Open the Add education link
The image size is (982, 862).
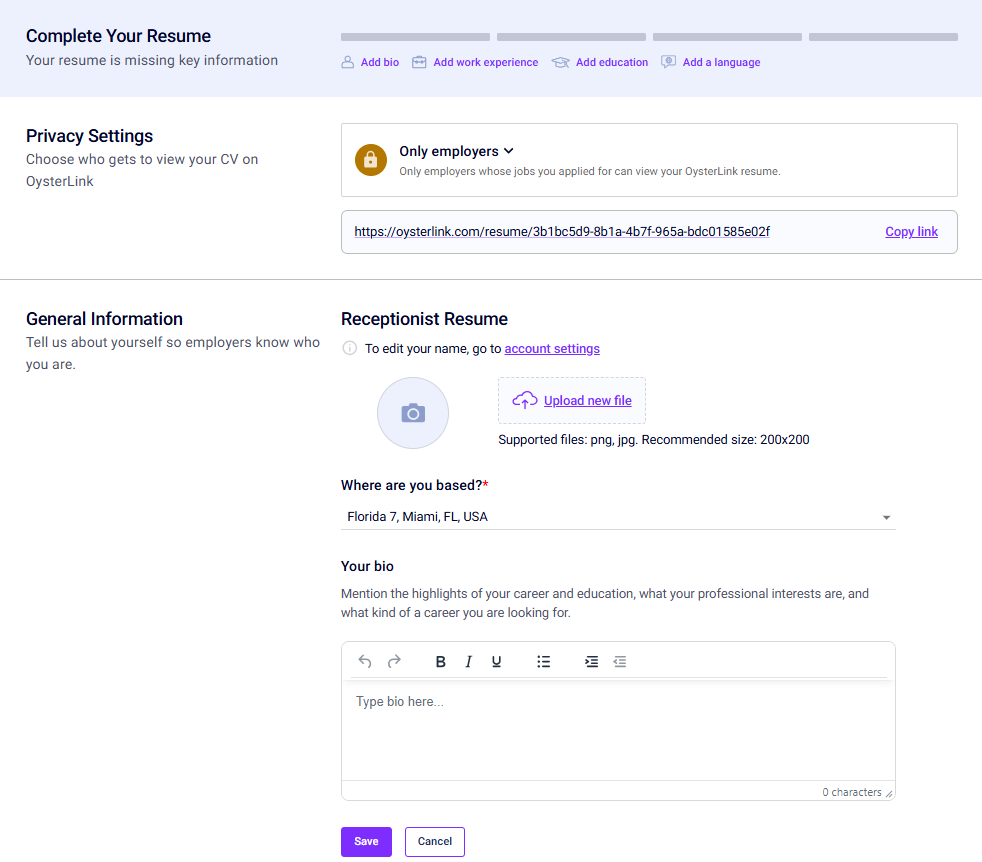click(612, 62)
